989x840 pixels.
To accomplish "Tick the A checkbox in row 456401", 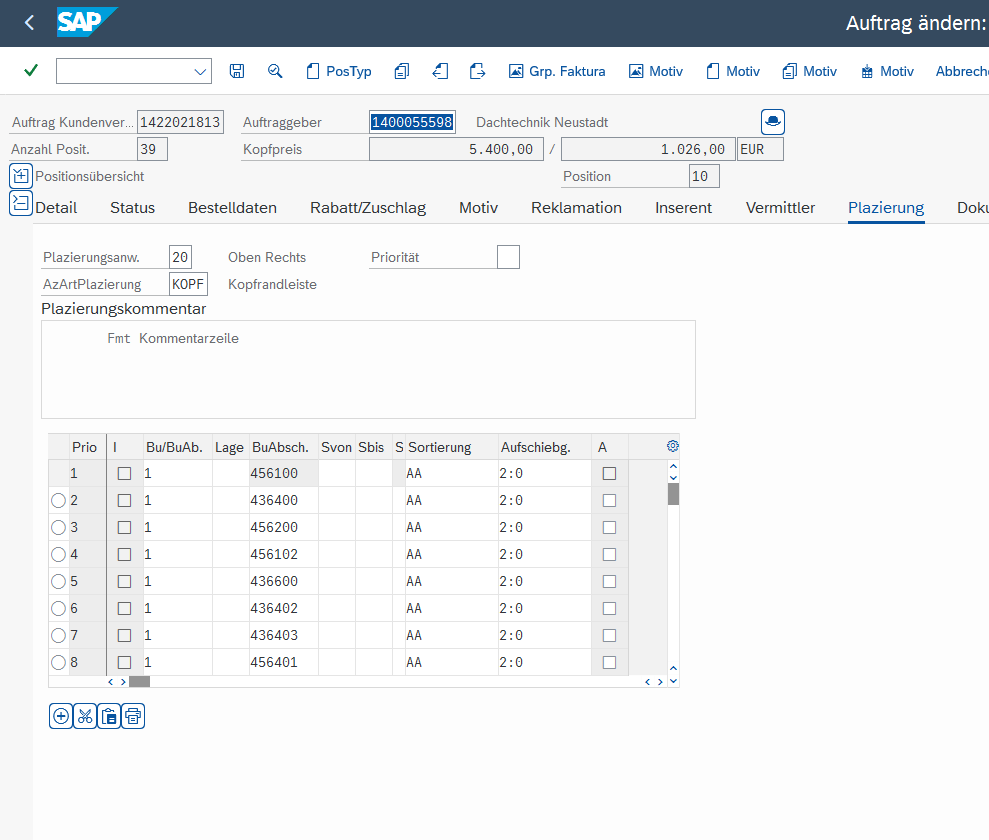I will 609,663.
